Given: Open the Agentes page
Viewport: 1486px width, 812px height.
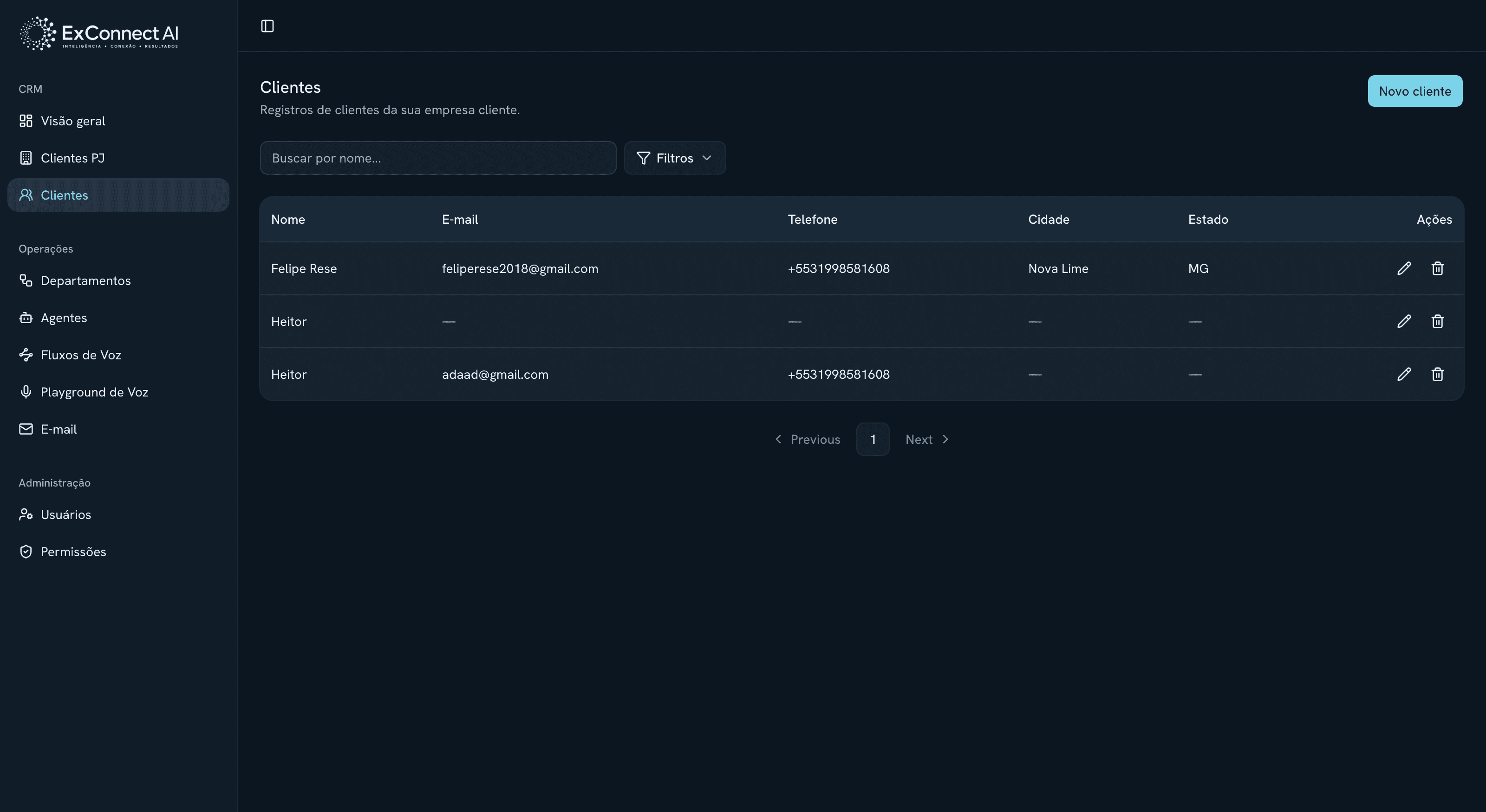Looking at the screenshot, I should pos(118,318).
